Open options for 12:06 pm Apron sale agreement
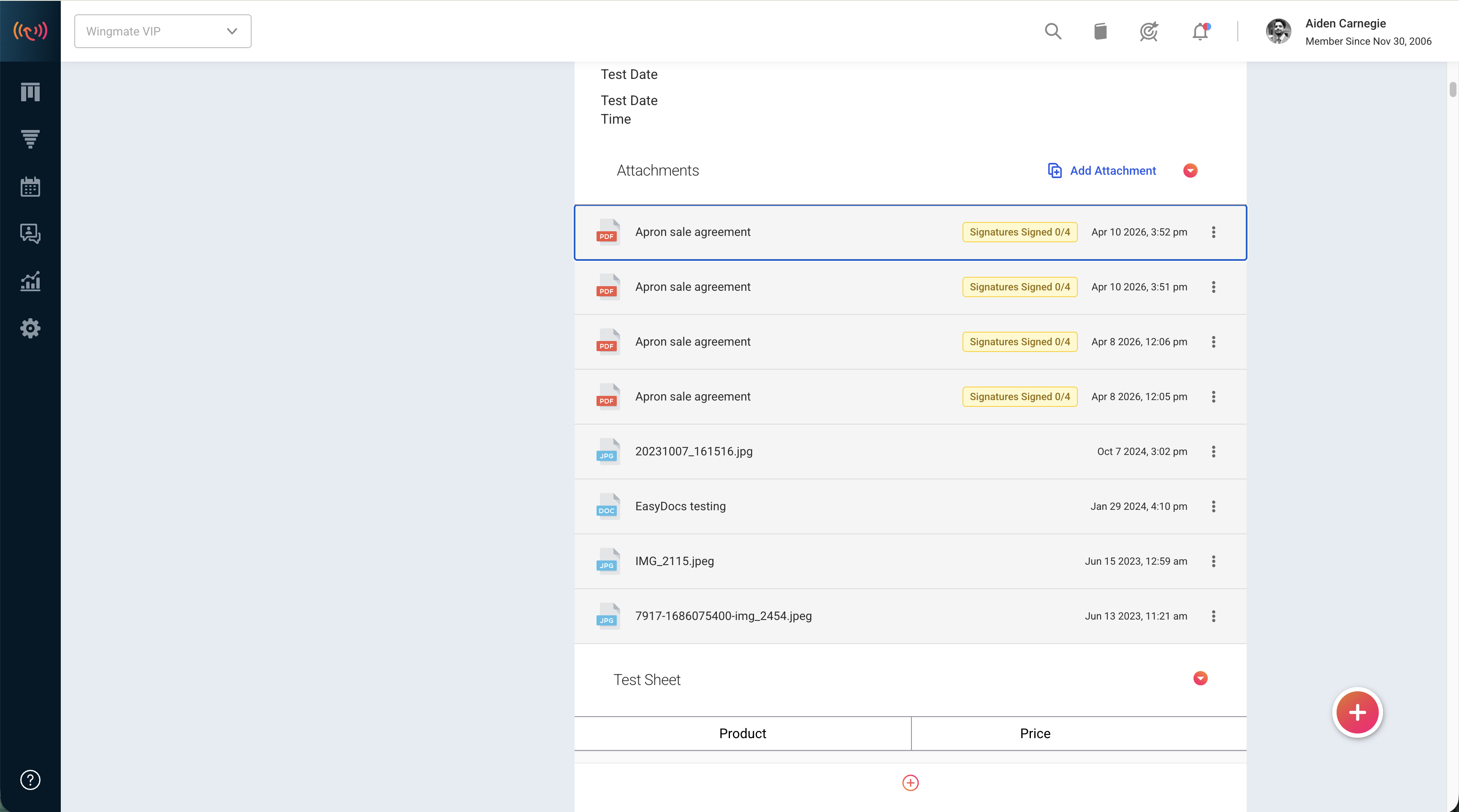The image size is (1459, 812). 1213,342
